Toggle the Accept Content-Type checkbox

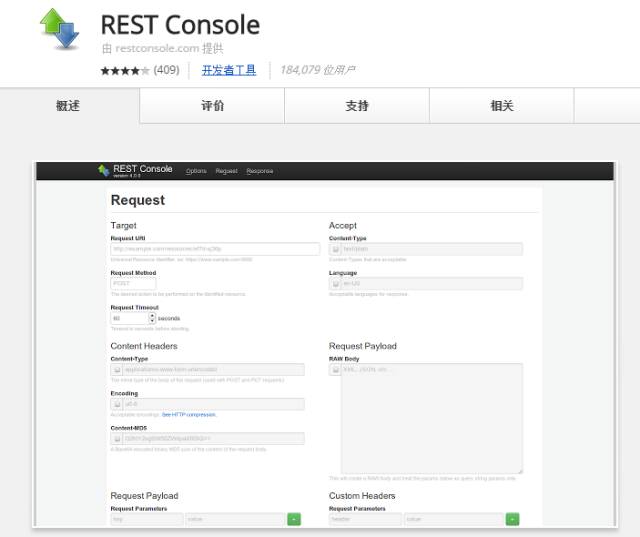click(x=335, y=249)
